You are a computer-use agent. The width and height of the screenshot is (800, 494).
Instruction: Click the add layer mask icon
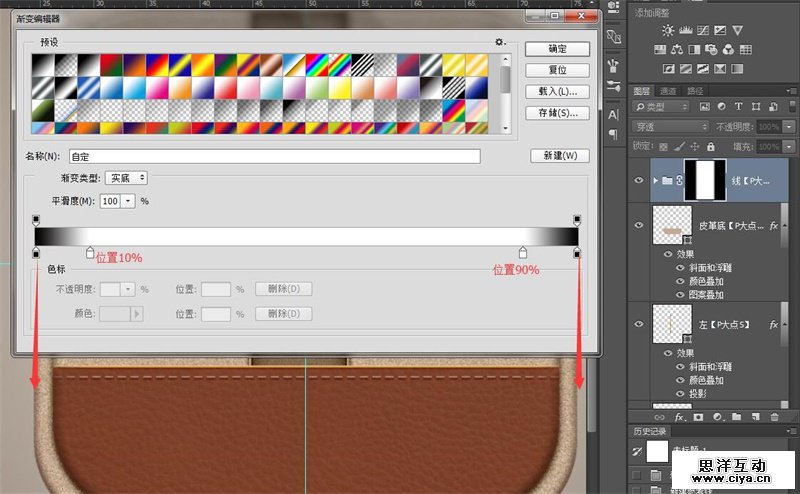point(697,416)
